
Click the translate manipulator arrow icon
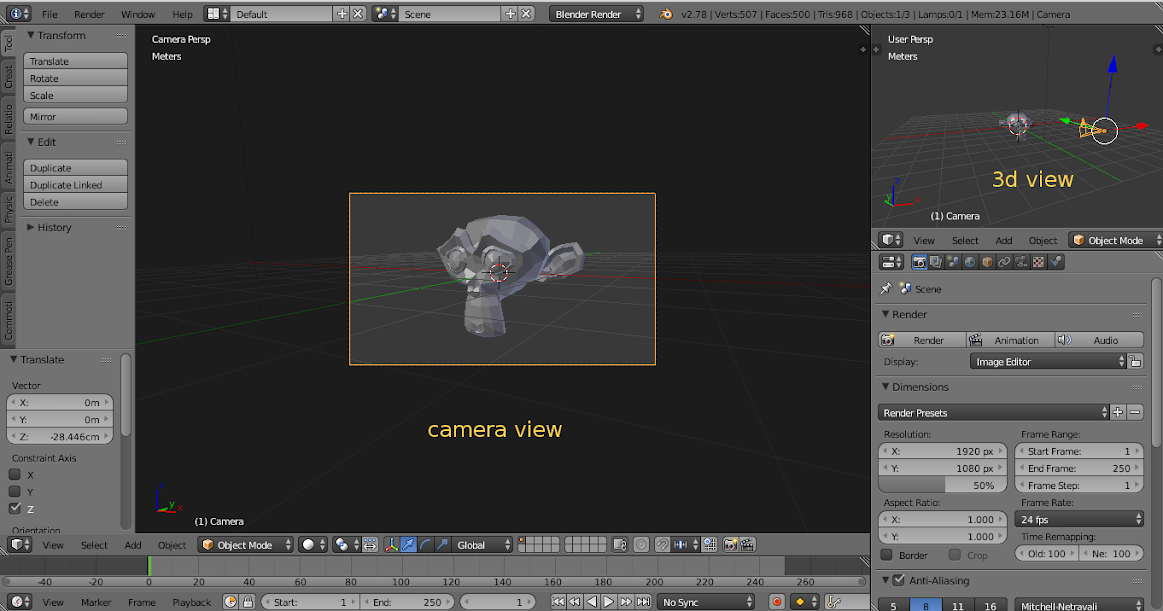tap(408, 545)
